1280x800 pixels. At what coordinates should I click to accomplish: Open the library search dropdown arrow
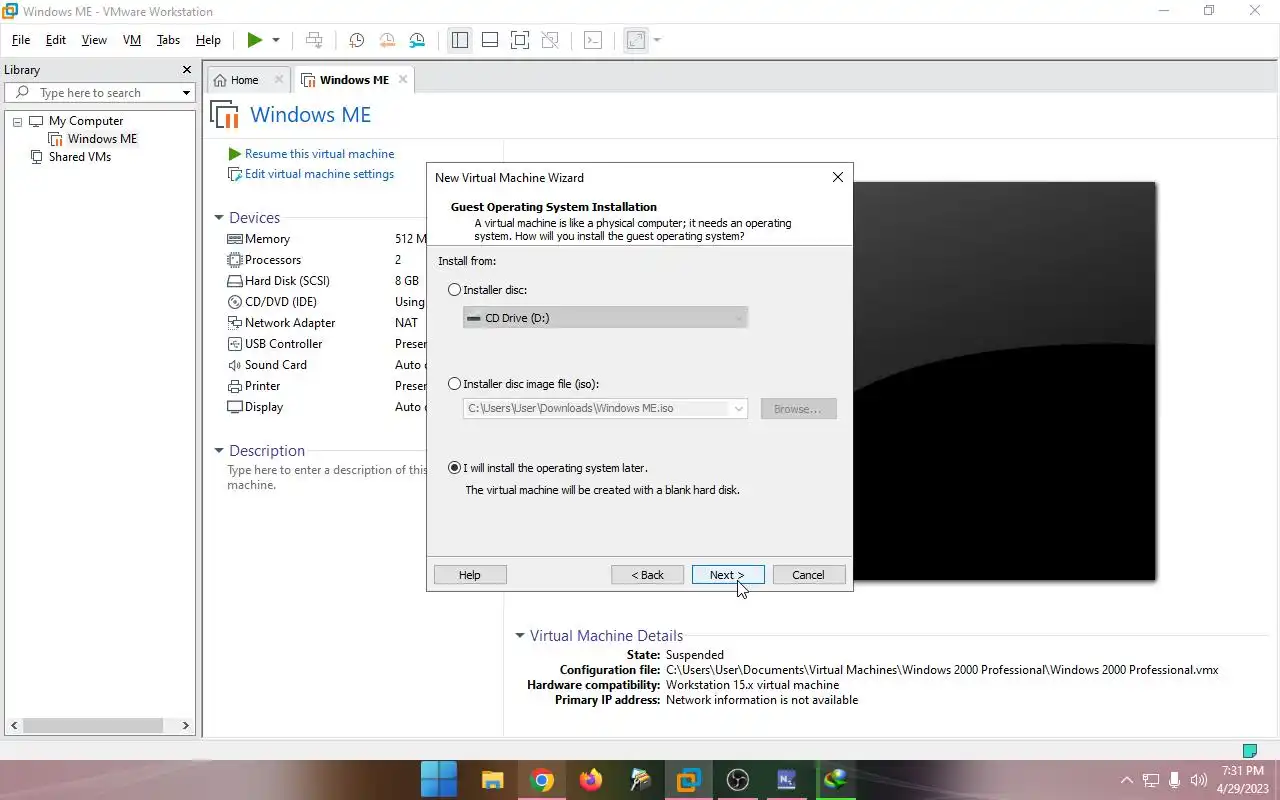tap(186, 93)
